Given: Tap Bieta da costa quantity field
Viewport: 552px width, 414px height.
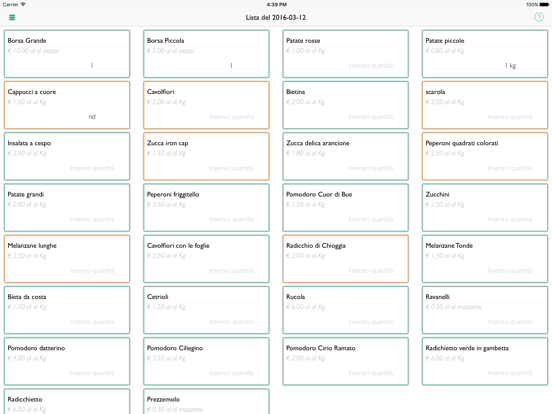Looking at the screenshot, I should [92, 321].
